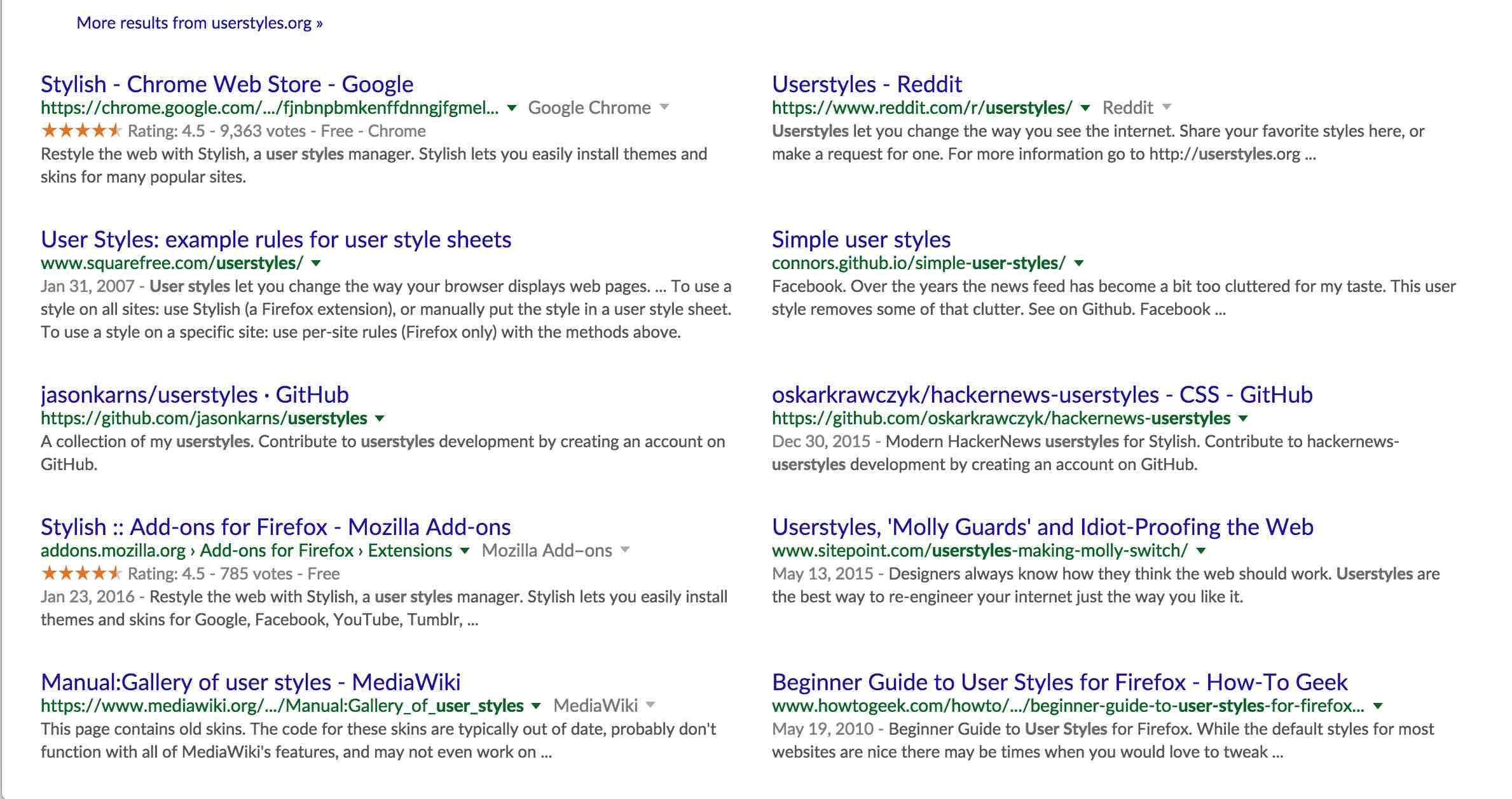
Task: Open the Manual:Gallery of user styles MediaWiki result
Action: point(252,681)
